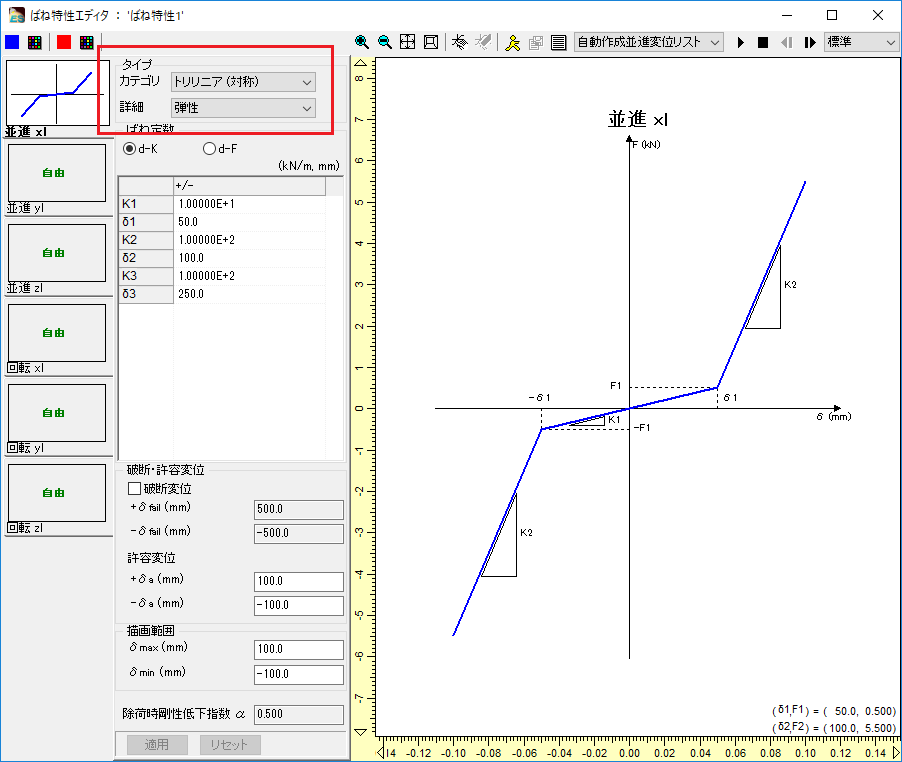Click the δ min drawing range field
The image size is (902, 762).
coord(299,675)
